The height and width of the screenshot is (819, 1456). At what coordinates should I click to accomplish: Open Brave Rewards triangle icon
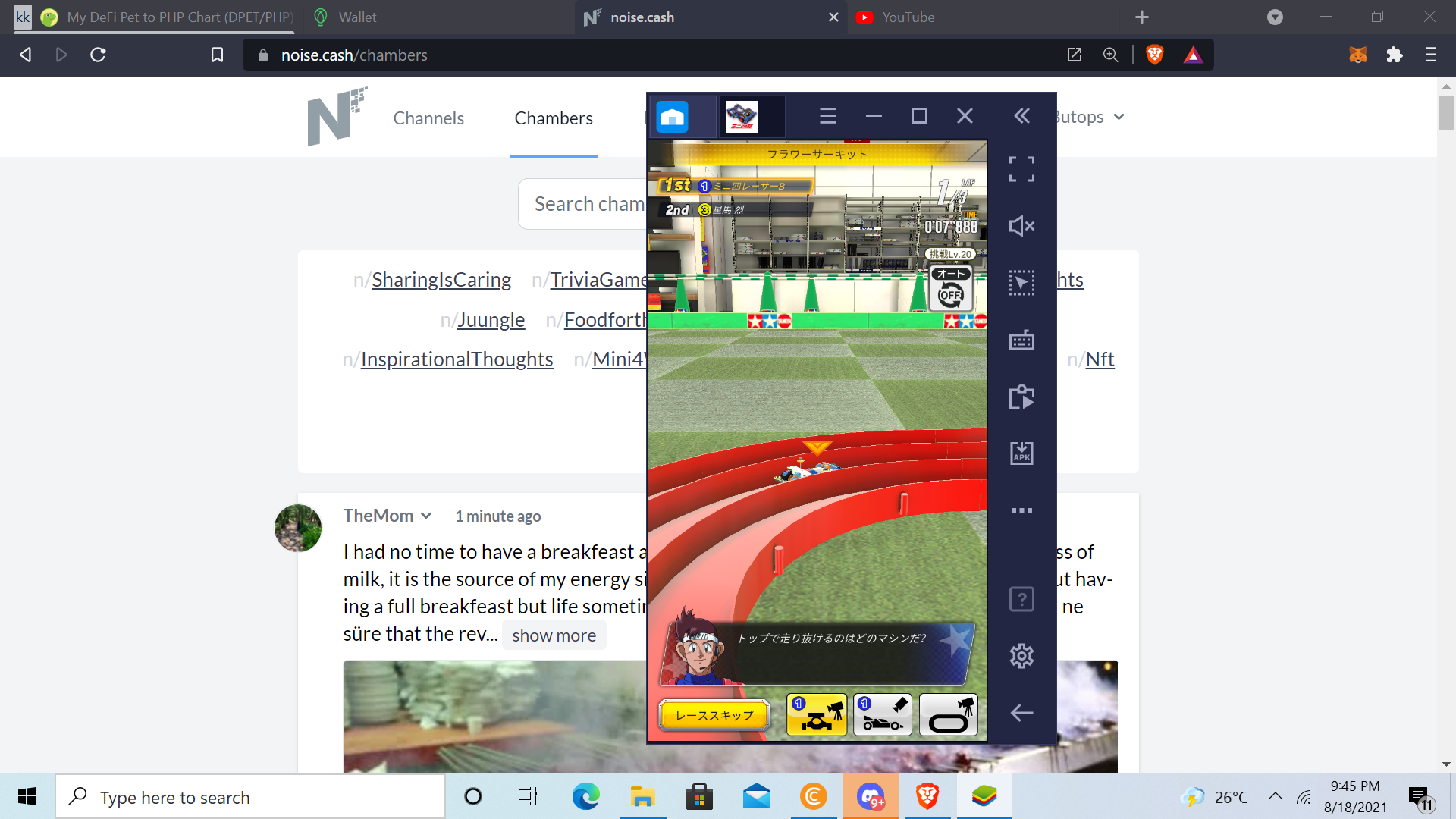pos(1193,55)
